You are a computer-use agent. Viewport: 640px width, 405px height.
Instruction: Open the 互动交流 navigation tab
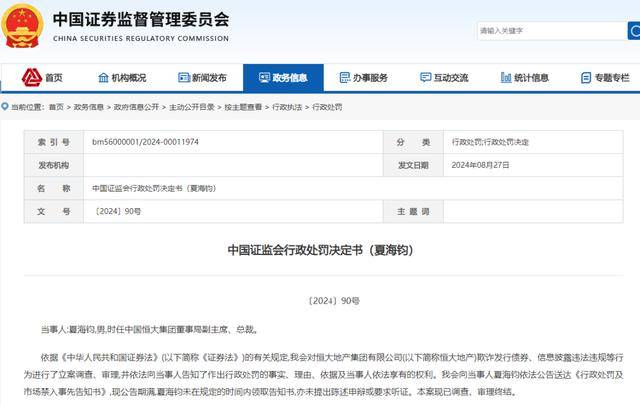444,78
